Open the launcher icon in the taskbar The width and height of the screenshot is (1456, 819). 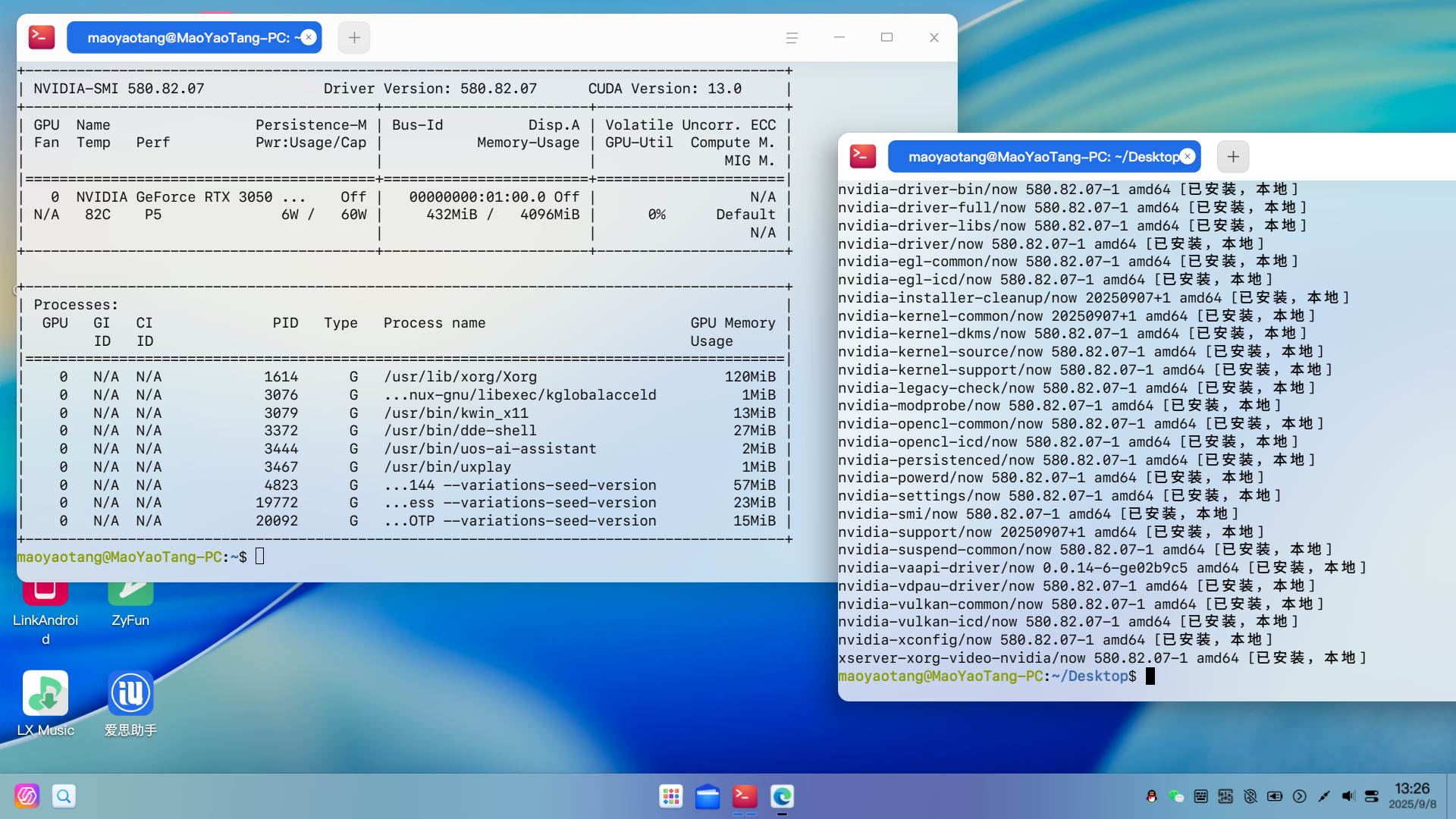coord(27,795)
